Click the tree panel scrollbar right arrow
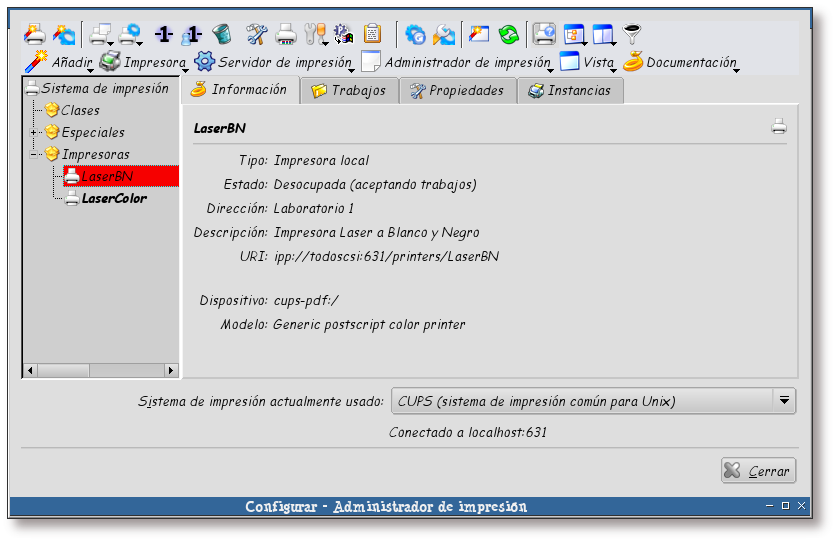Viewport: 836px width, 542px height. [171, 370]
